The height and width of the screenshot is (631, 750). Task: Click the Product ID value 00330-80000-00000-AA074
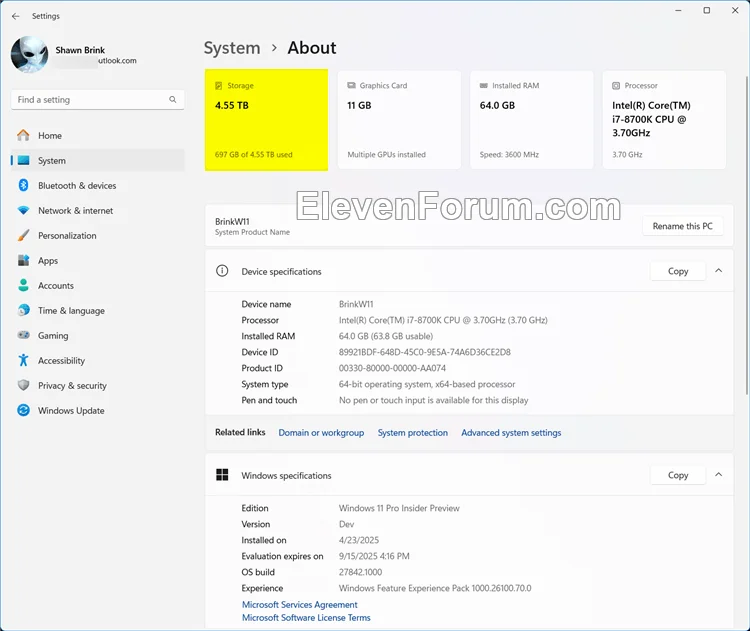click(x=392, y=368)
